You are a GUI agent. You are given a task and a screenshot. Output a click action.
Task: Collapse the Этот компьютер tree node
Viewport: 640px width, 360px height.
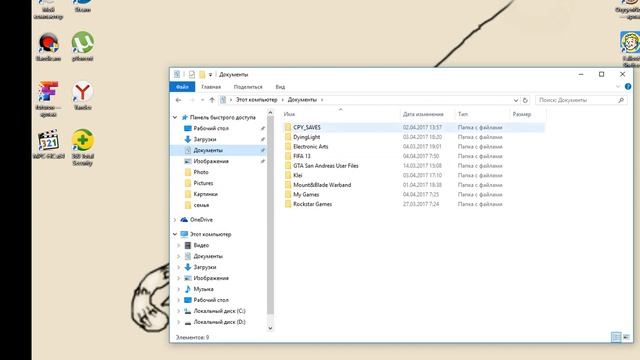pos(175,234)
